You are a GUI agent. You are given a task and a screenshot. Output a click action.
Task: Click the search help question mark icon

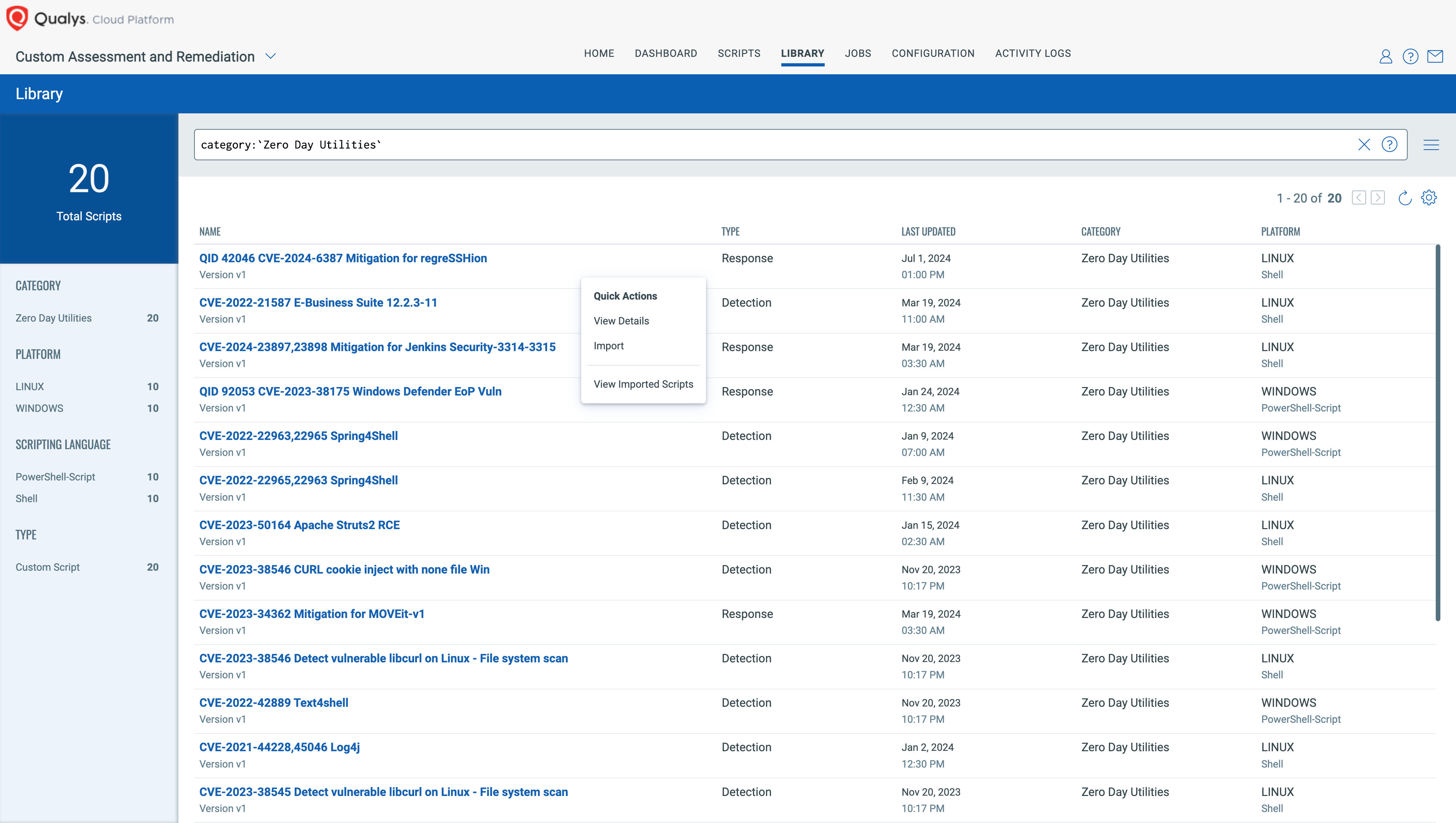(1390, 144)
